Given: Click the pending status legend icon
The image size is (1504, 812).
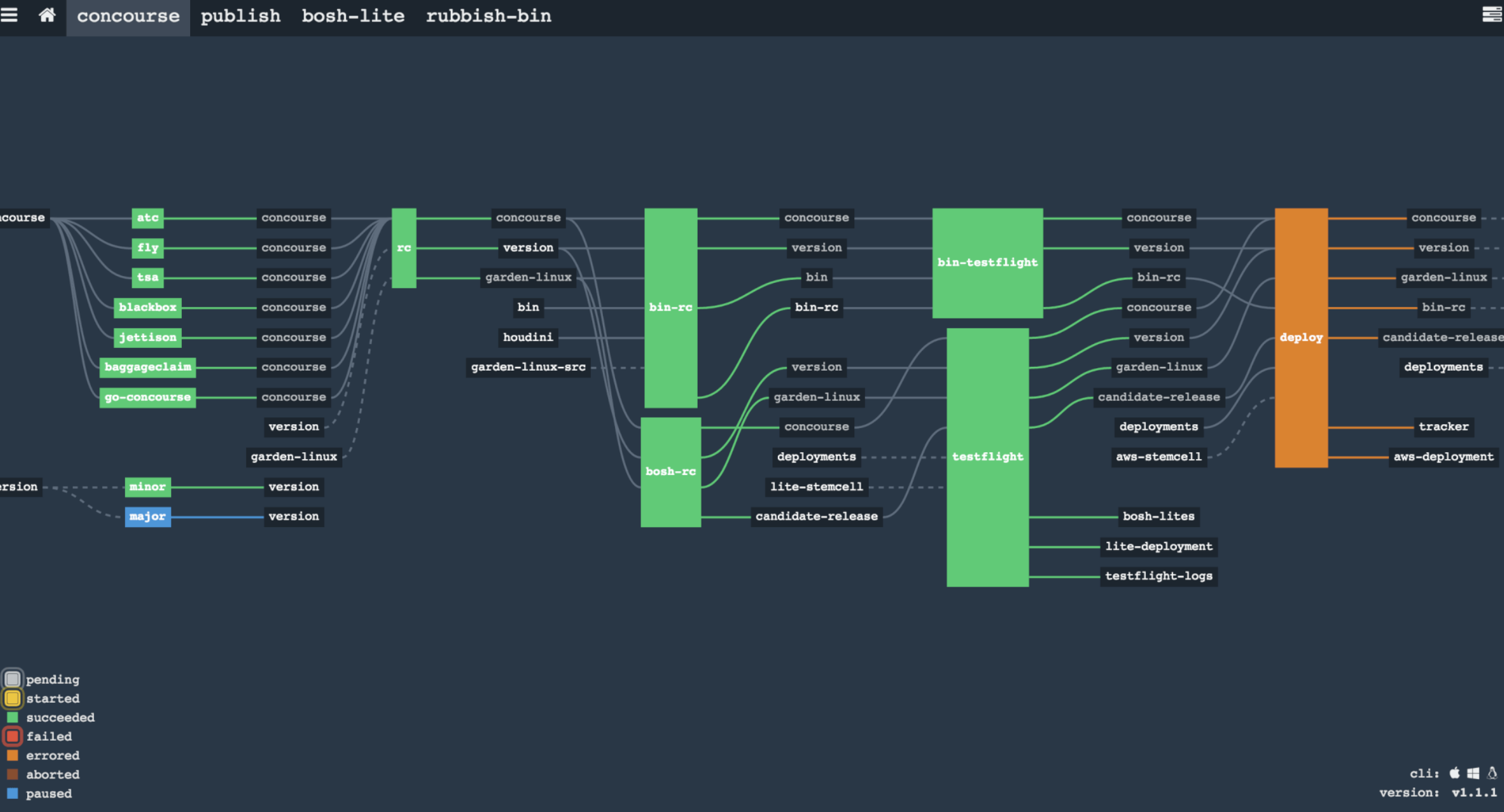Looking at the screenshot, I should 12,679.
